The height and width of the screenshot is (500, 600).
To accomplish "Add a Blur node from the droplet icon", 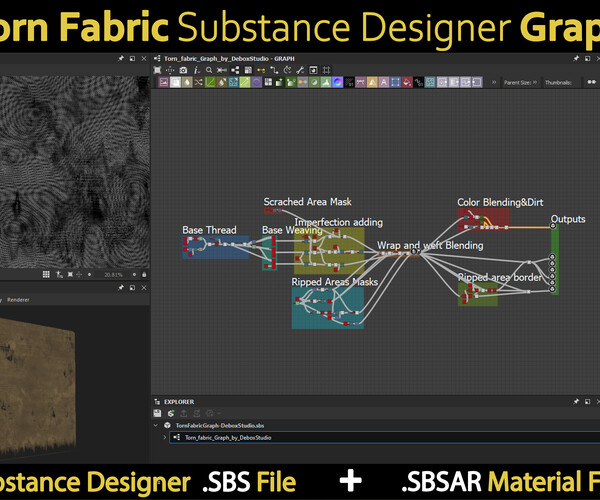I will pyautogui.click(x=187, y=82).
